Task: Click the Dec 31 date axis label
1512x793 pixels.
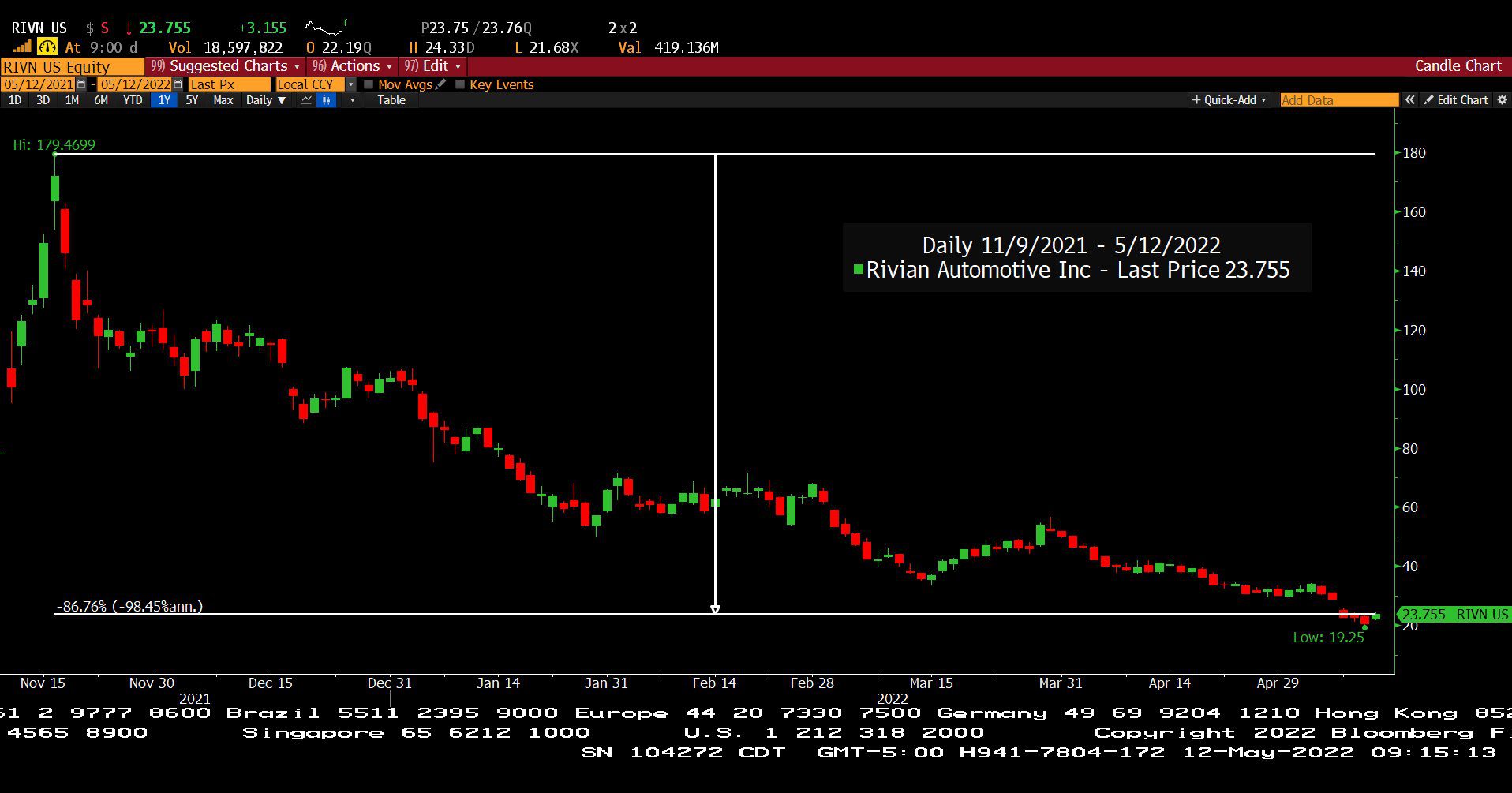Action: (x=390, y=683)
